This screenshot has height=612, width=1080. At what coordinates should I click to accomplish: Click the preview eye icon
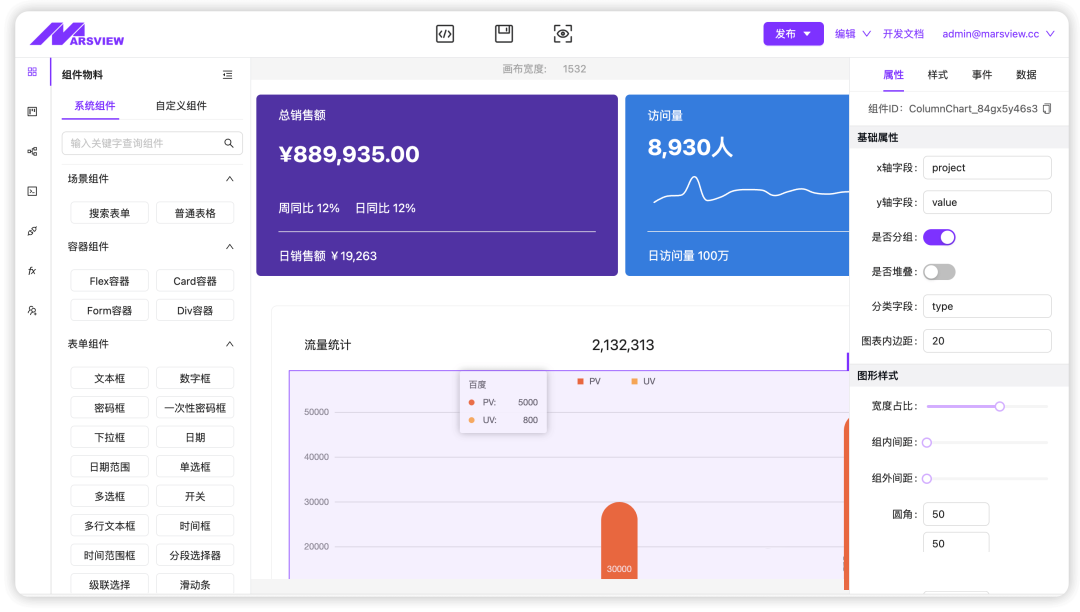click(563, 34)
